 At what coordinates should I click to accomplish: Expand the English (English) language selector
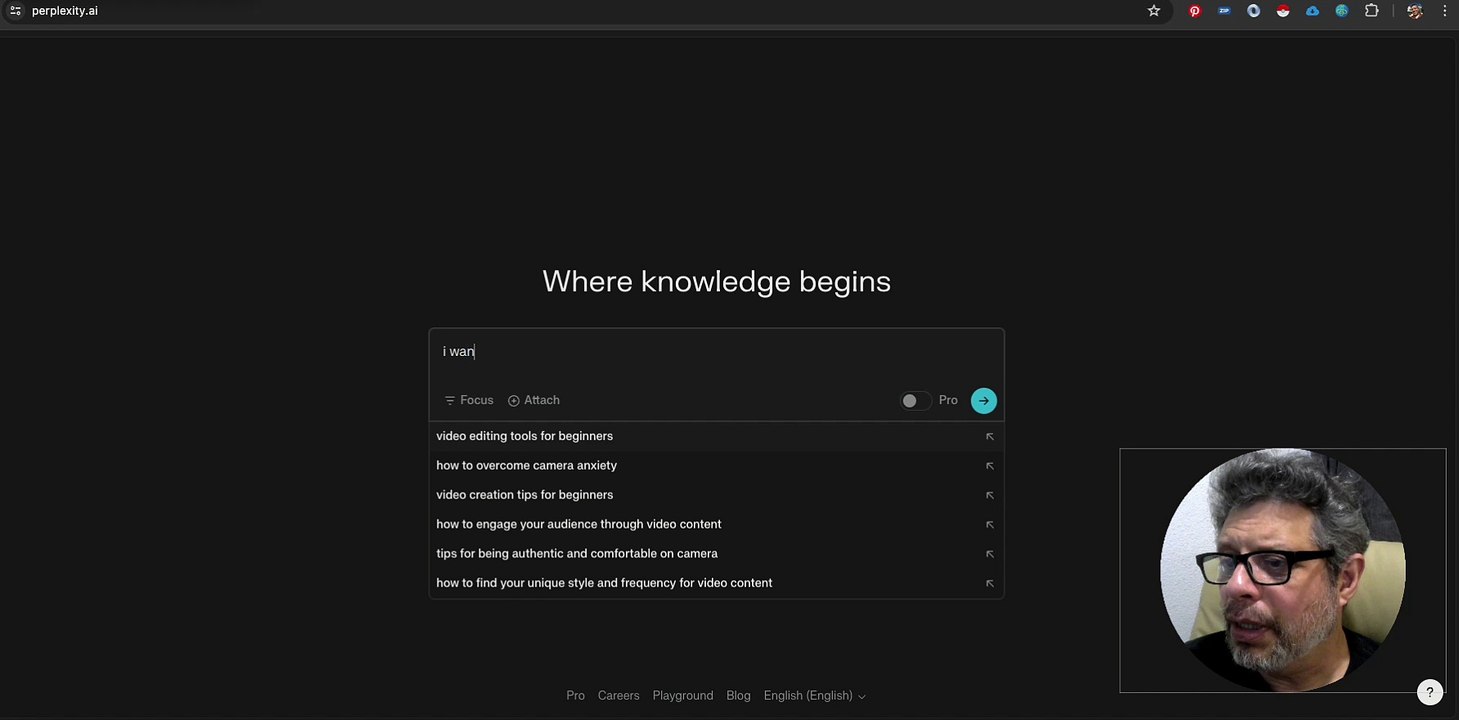coord(814,696)
